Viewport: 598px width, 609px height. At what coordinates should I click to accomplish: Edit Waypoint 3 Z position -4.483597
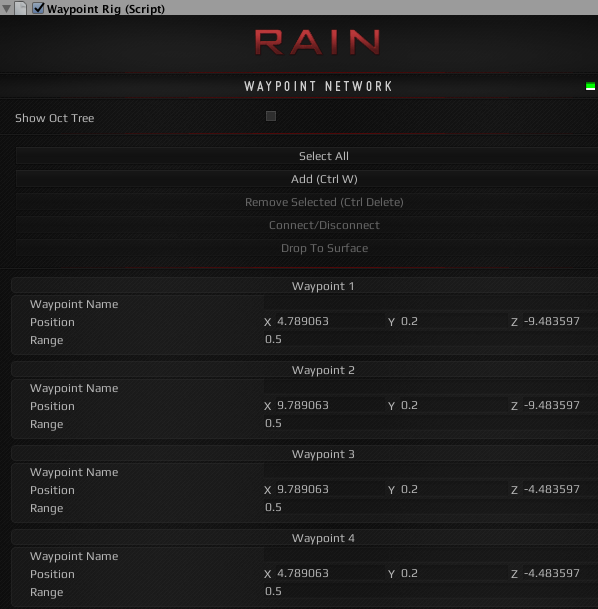coord(560,489)
